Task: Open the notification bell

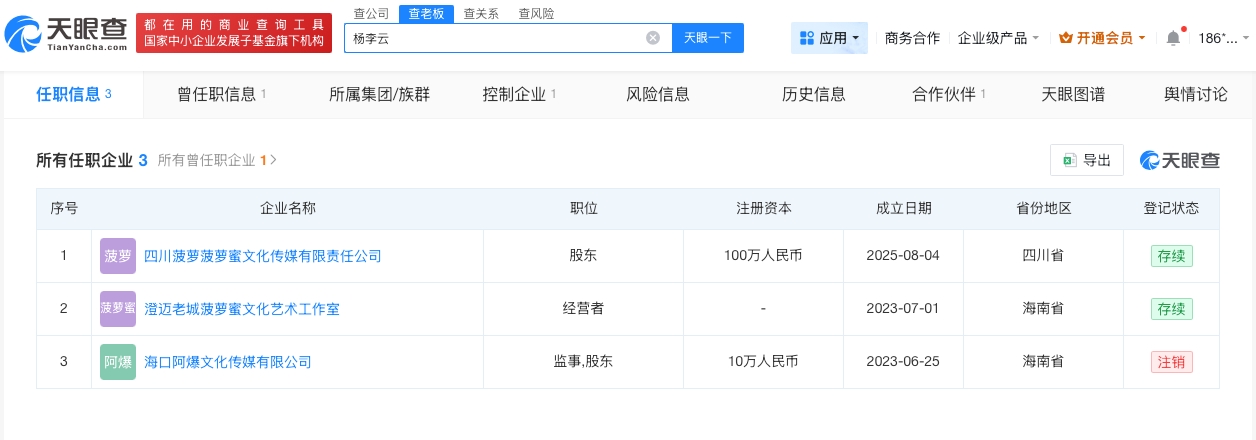Action: [1173, 38]
